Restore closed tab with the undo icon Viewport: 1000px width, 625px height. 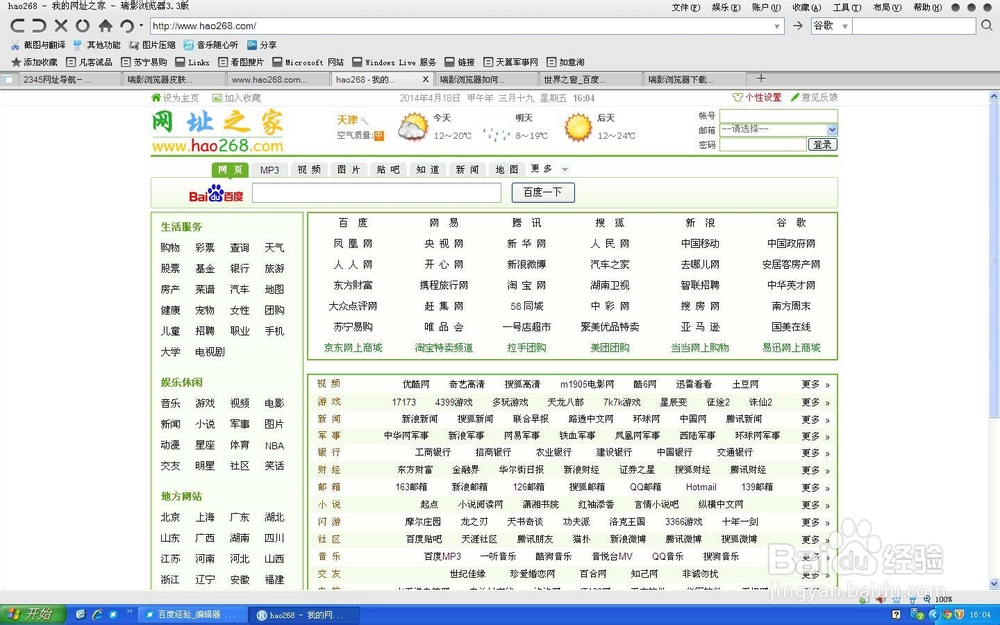point(127,26)
